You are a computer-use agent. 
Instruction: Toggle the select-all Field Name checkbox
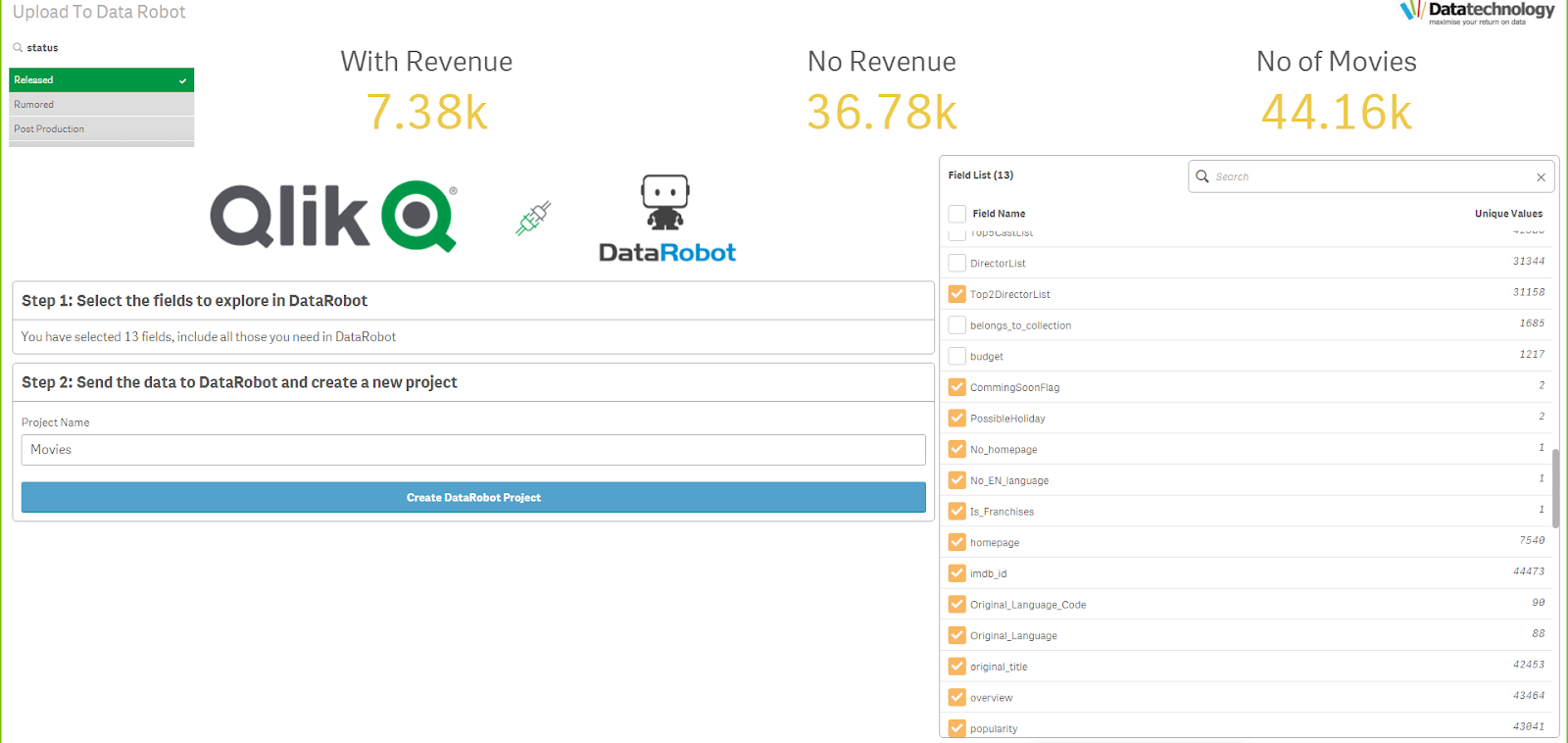coord(957,214)
